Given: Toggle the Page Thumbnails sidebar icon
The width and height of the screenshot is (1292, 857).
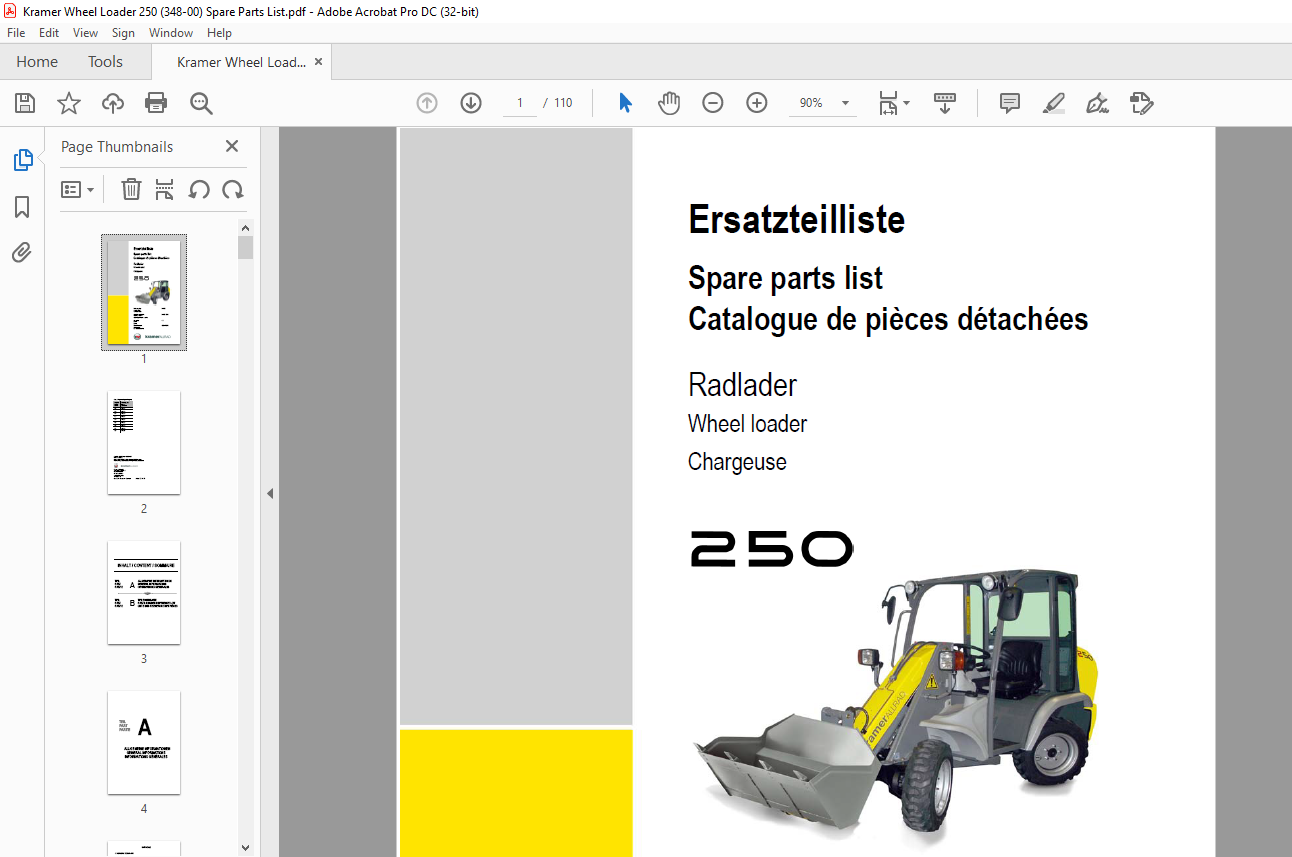Looking at the screenshot, I should [22, 160].
